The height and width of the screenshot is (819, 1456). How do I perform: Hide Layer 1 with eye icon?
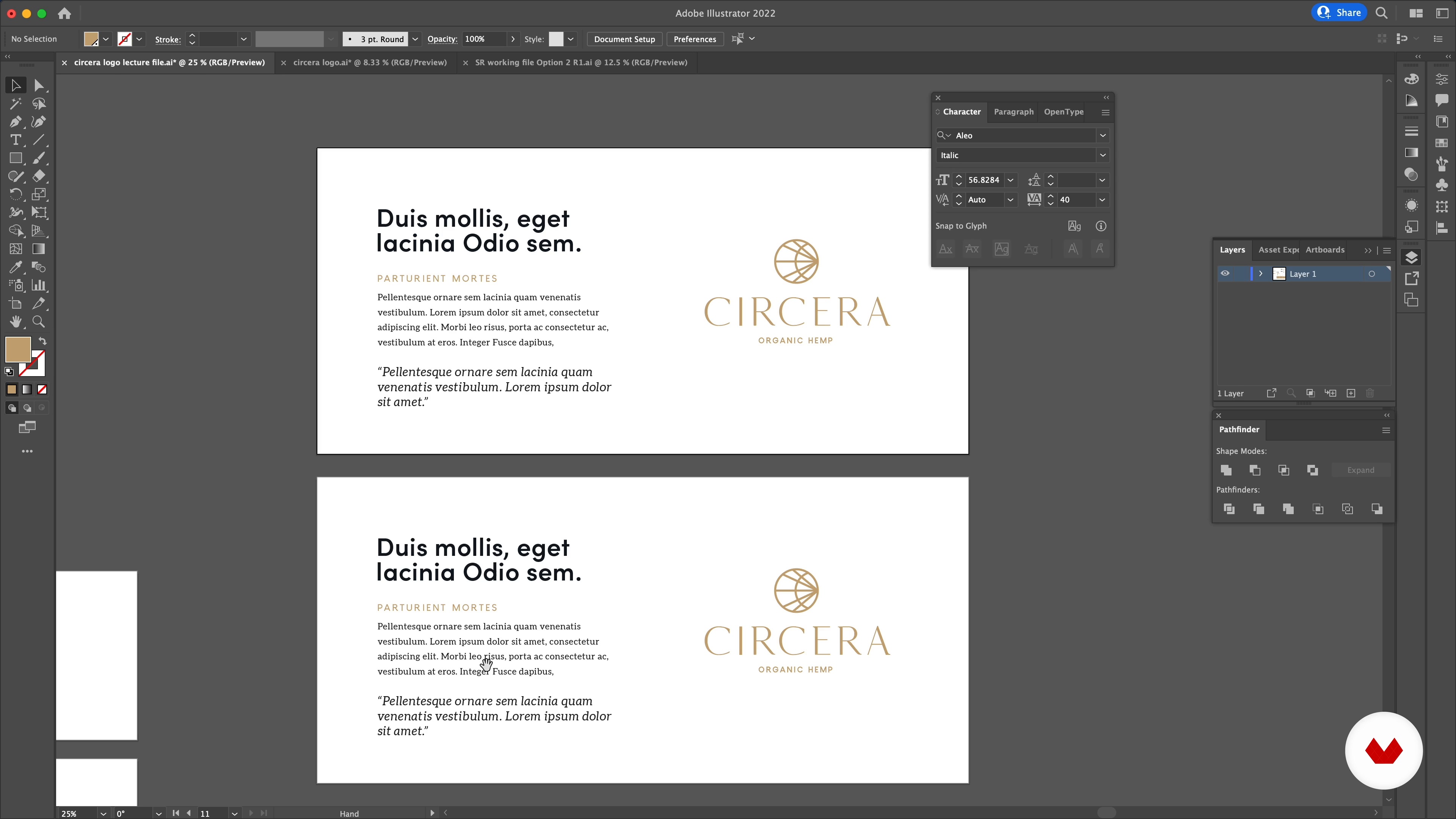pos(1225,273)
